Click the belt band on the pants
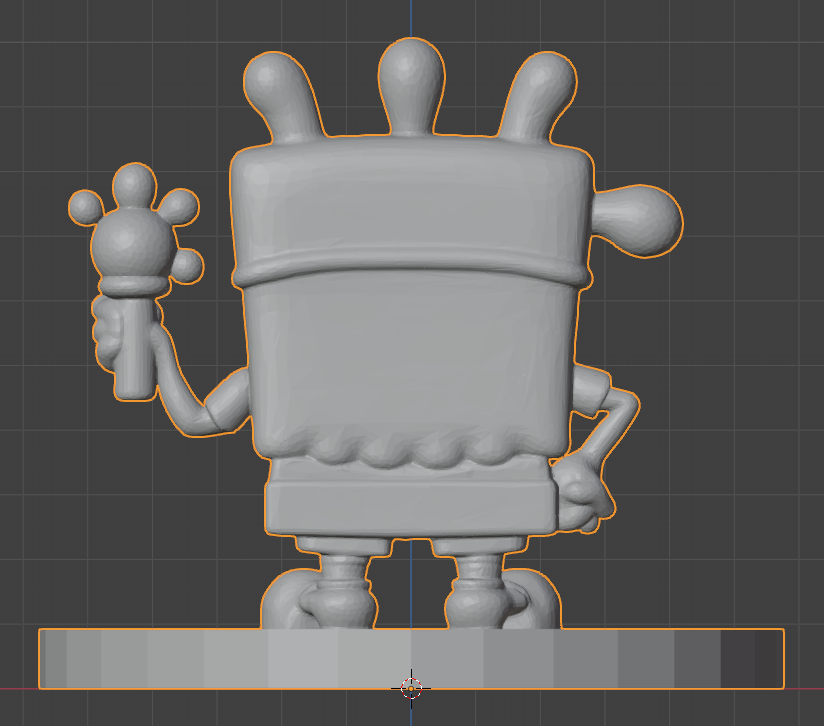Image resolution: width=824 pixels, height=726 pixels. point(411,508)
